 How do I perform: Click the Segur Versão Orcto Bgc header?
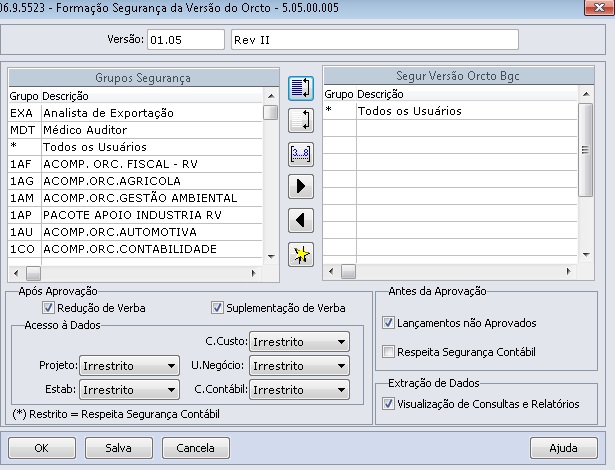(459, 75)
